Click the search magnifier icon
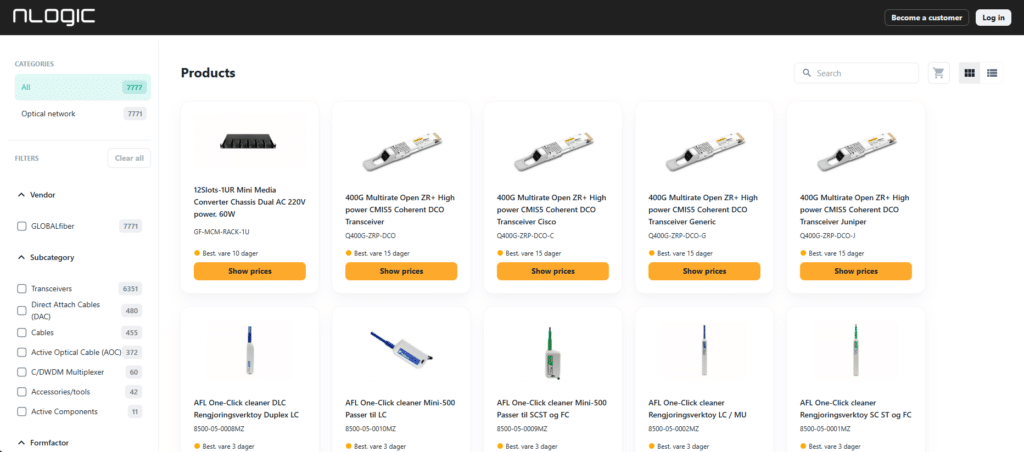Image resolution: width=1024 pixels, height=452 pixels. [x=807, y=73]
